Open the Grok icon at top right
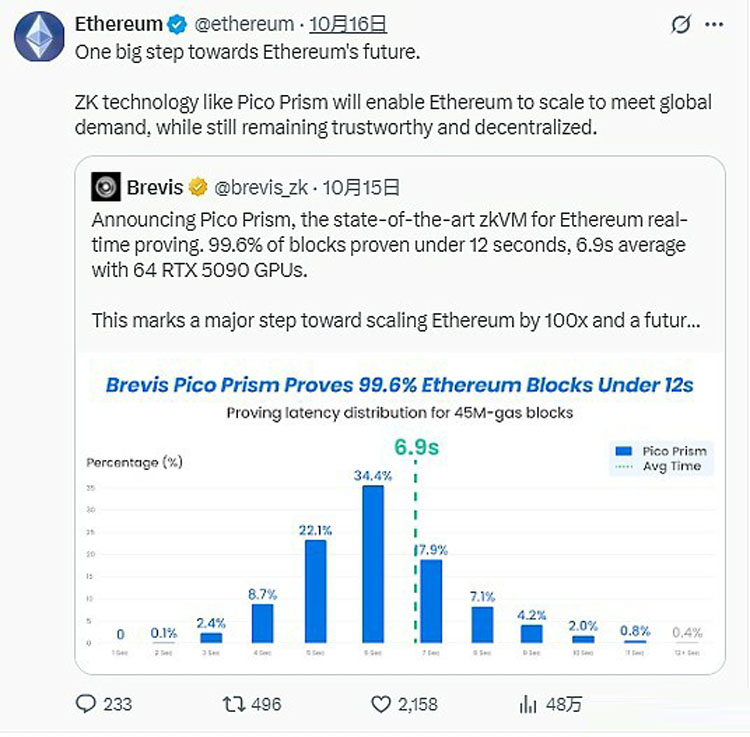Image resolution: width=750 pixels, height=737 pixels. click(682, 25)
